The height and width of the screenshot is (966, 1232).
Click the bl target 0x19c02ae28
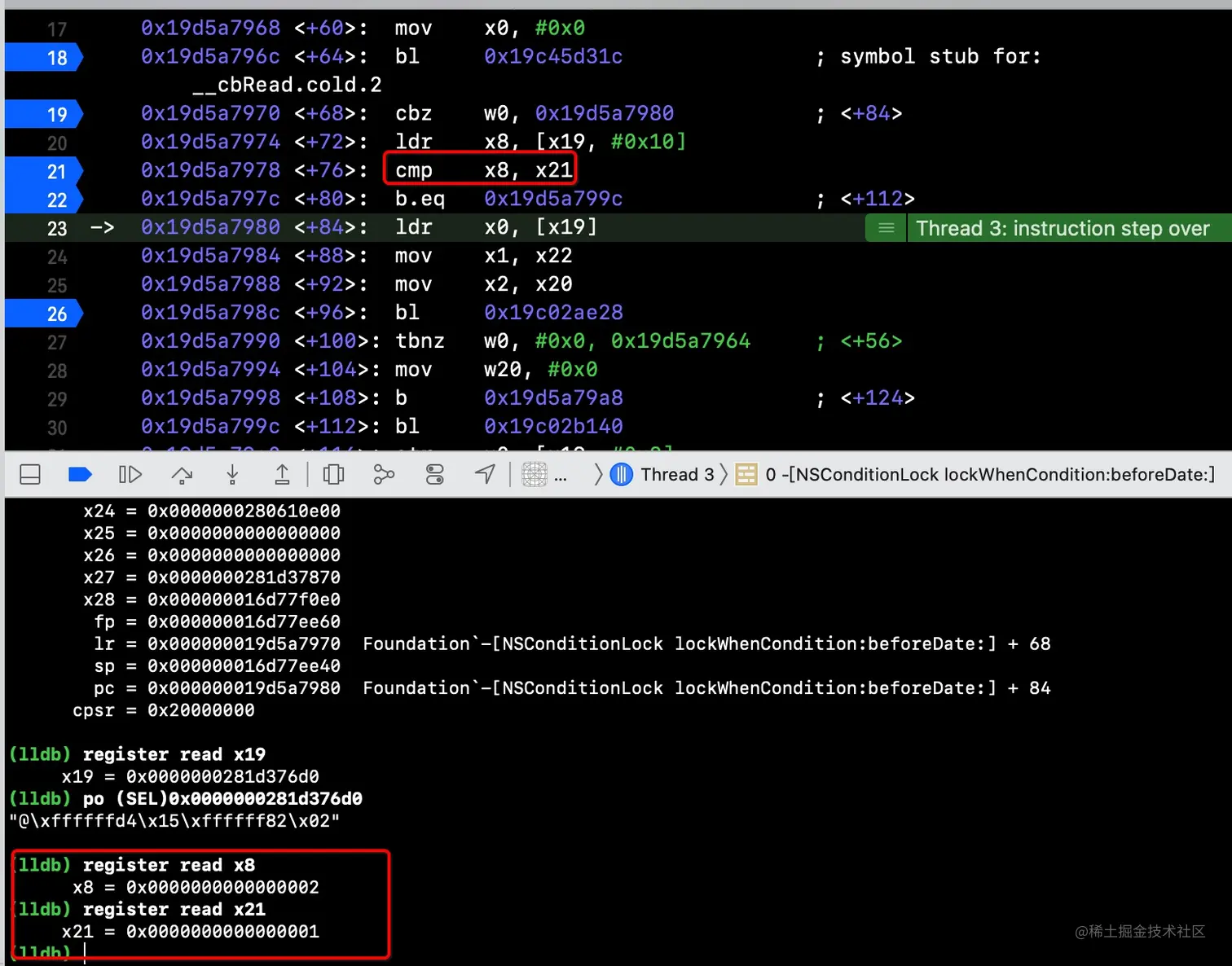point(553,313)
